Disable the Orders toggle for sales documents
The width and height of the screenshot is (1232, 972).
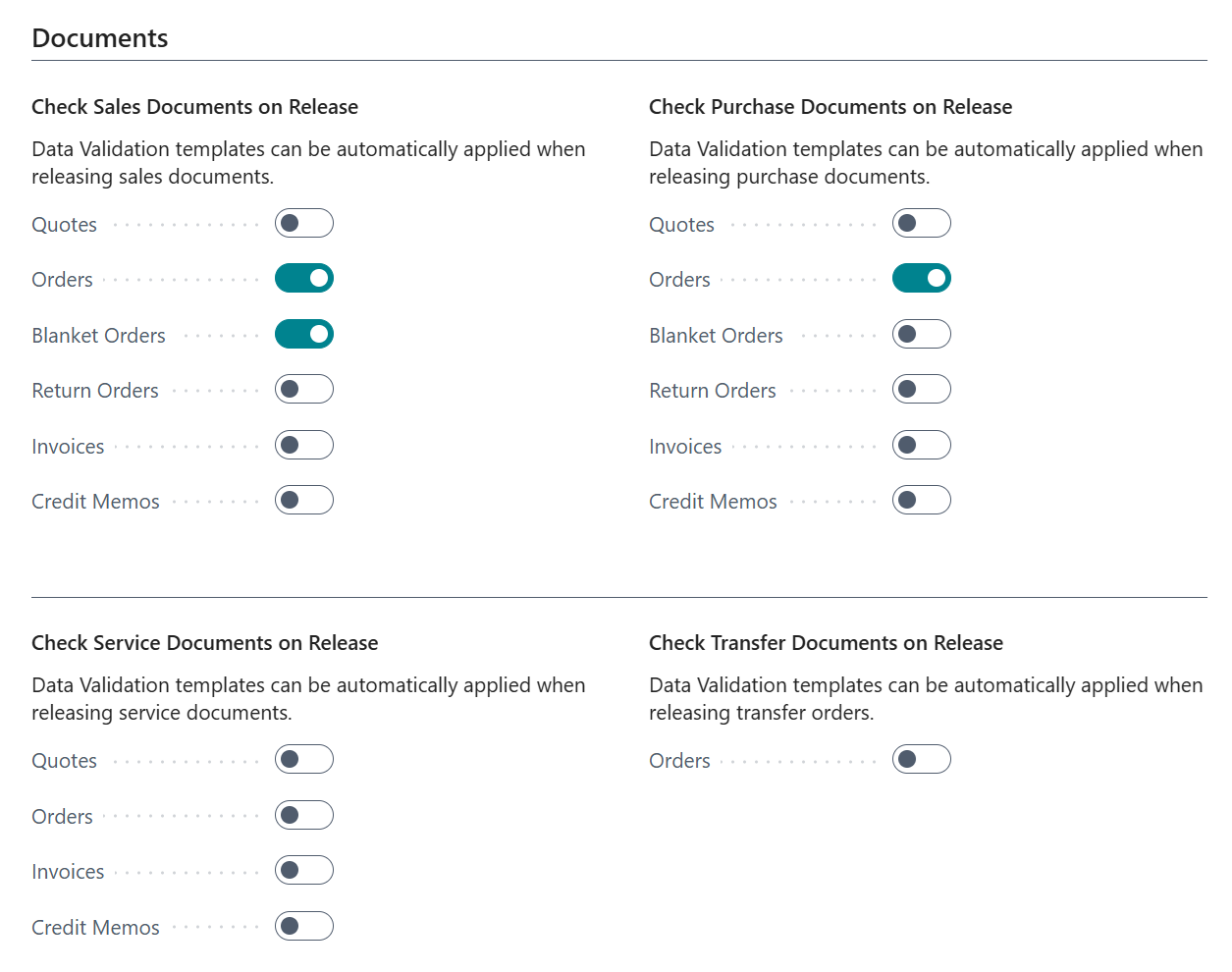(x=304, y=278)
